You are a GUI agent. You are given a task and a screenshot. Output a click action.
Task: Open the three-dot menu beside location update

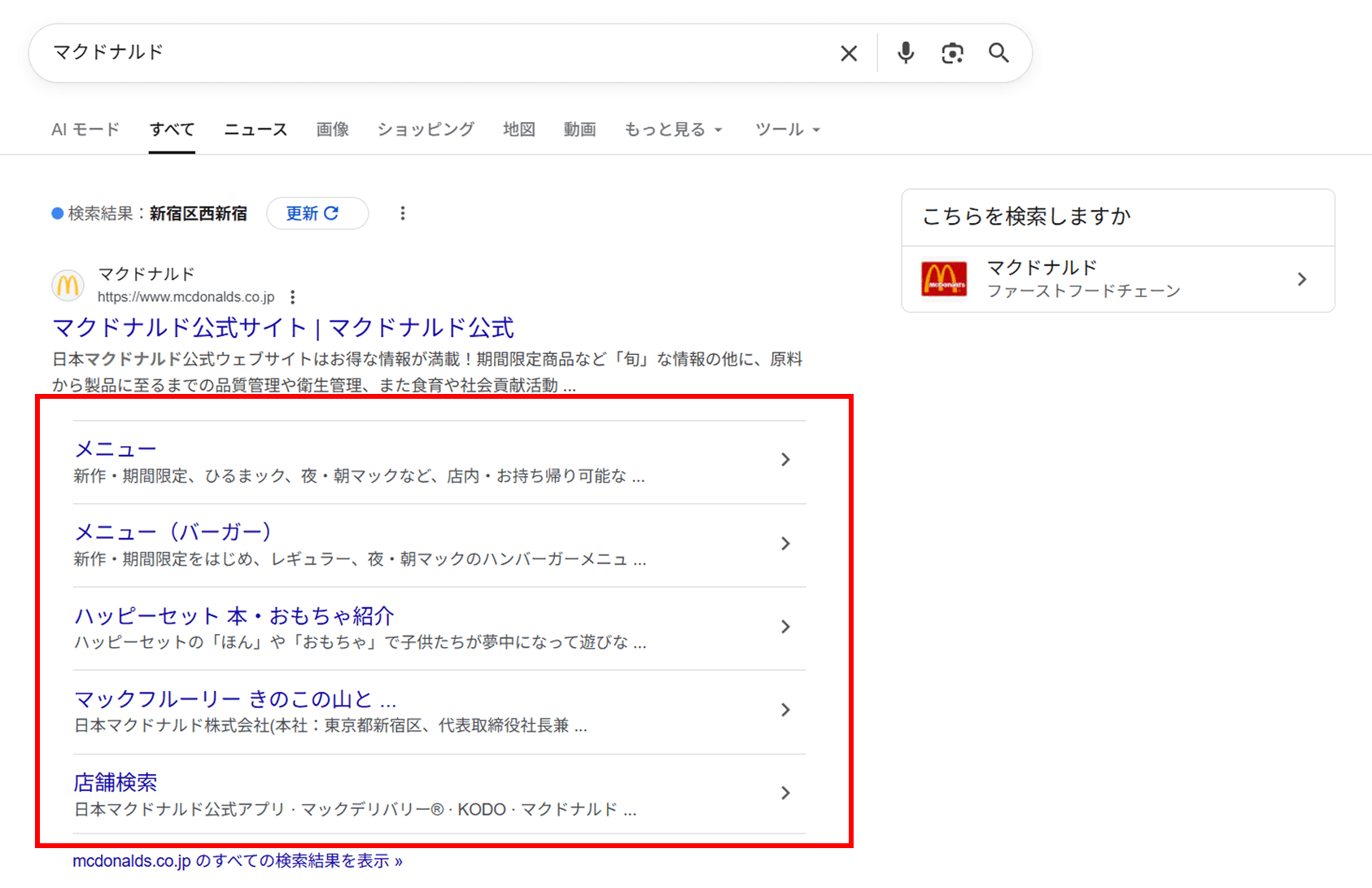[402, 213]
